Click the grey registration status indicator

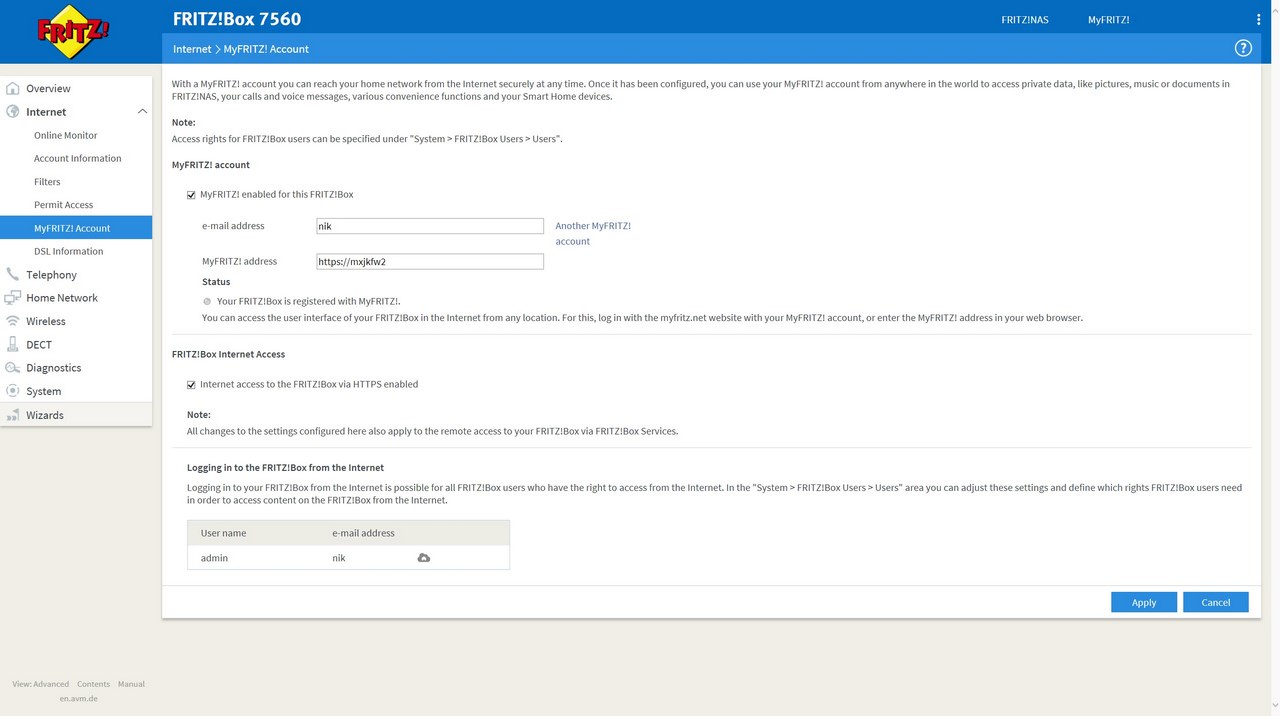(x=207, y=301)
